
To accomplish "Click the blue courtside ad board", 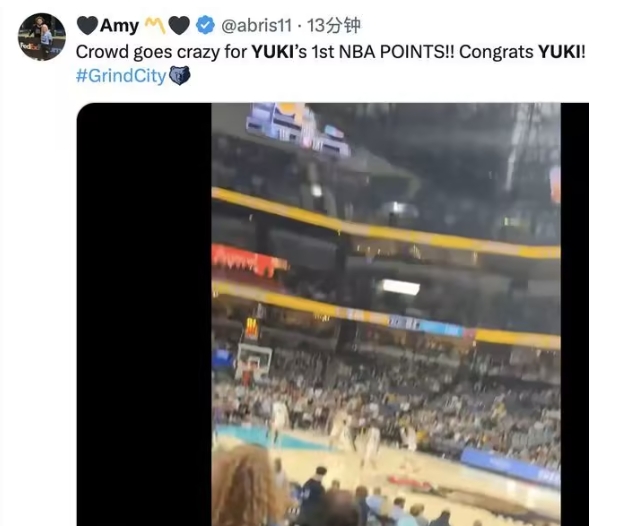I will tap(510, 466).
